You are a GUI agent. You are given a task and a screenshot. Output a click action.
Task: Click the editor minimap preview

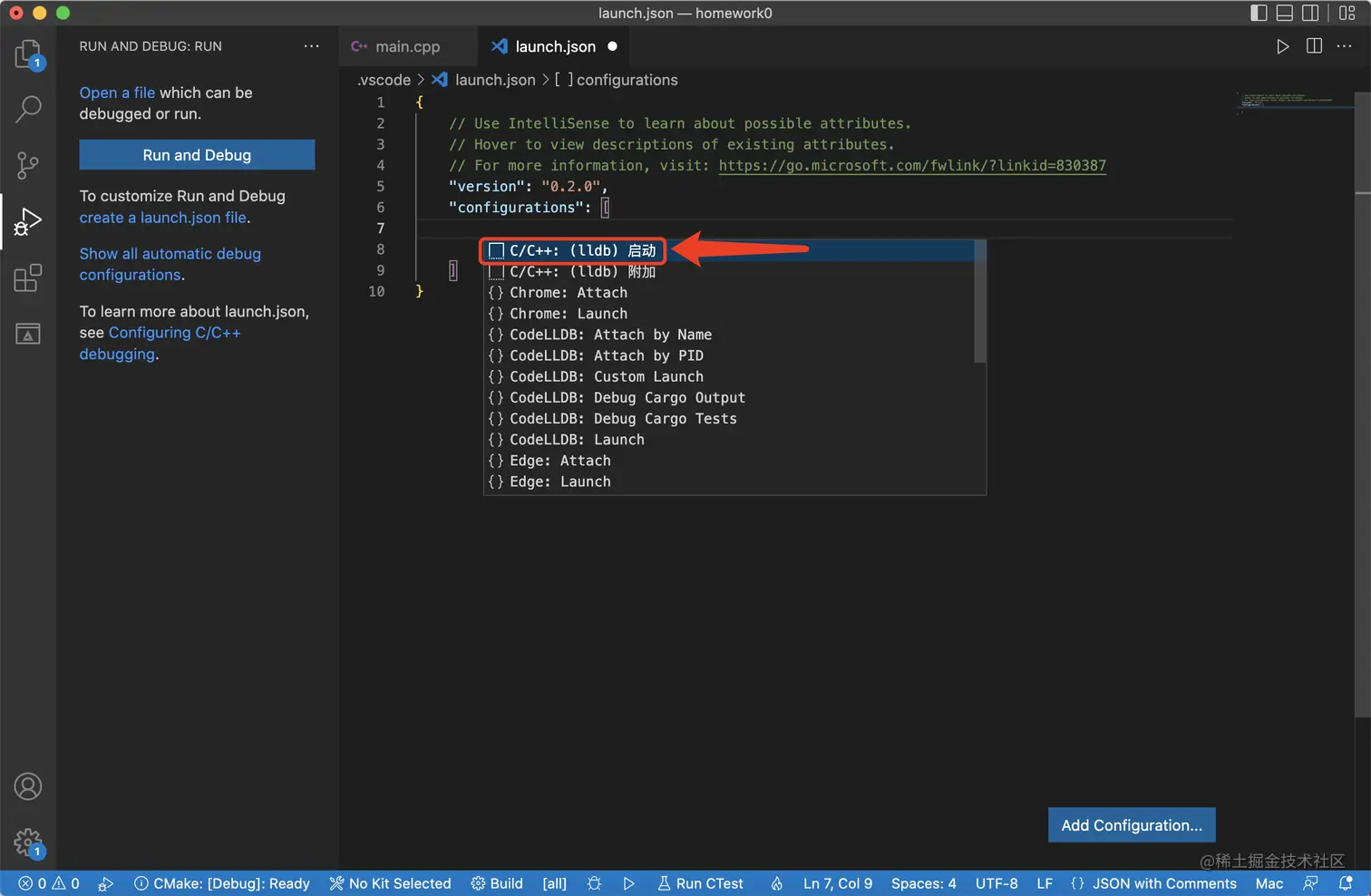(x=1295, y=101)
